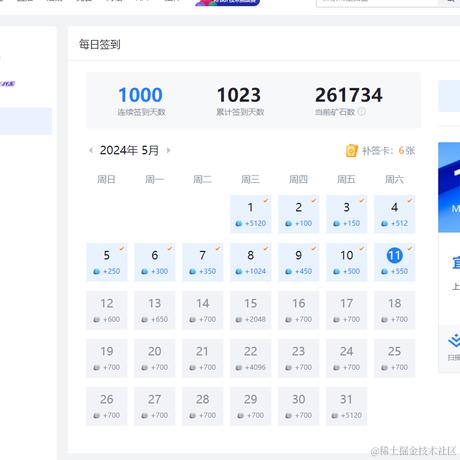Select May 8 cell with +1024
460x460 pixels.
[x=251, y=262]
